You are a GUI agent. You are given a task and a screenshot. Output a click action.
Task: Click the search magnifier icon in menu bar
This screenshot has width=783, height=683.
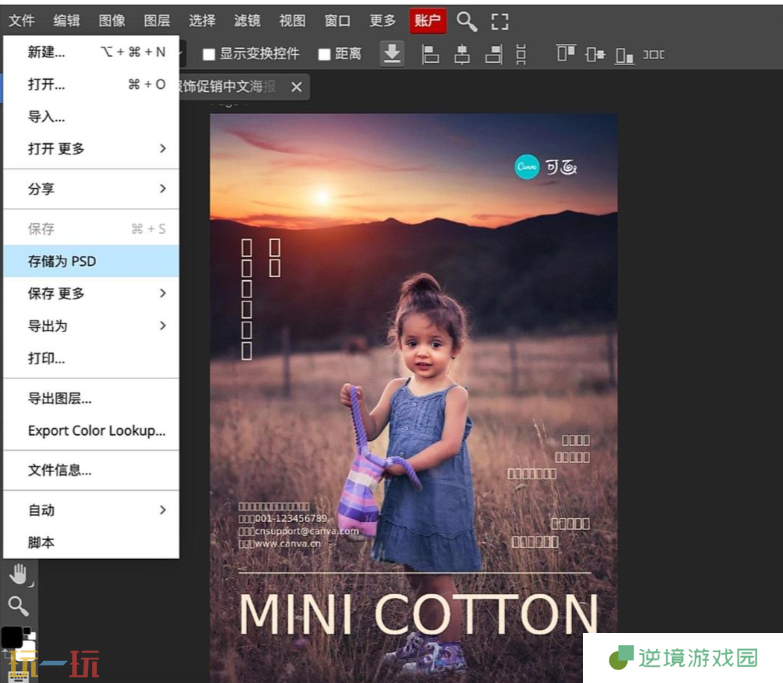[x=467, y=21]
